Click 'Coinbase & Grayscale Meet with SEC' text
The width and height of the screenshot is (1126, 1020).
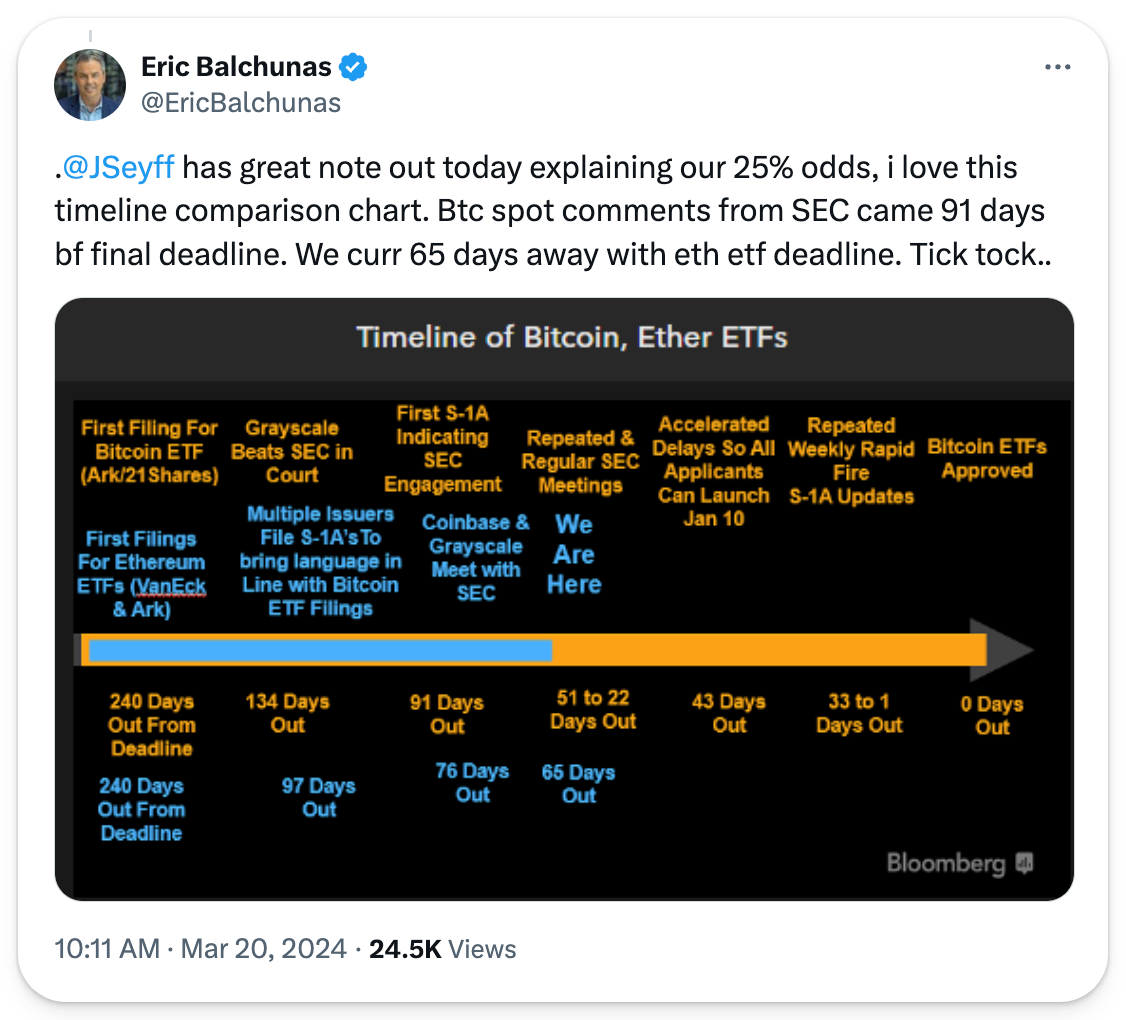click(x=476, y=557)
